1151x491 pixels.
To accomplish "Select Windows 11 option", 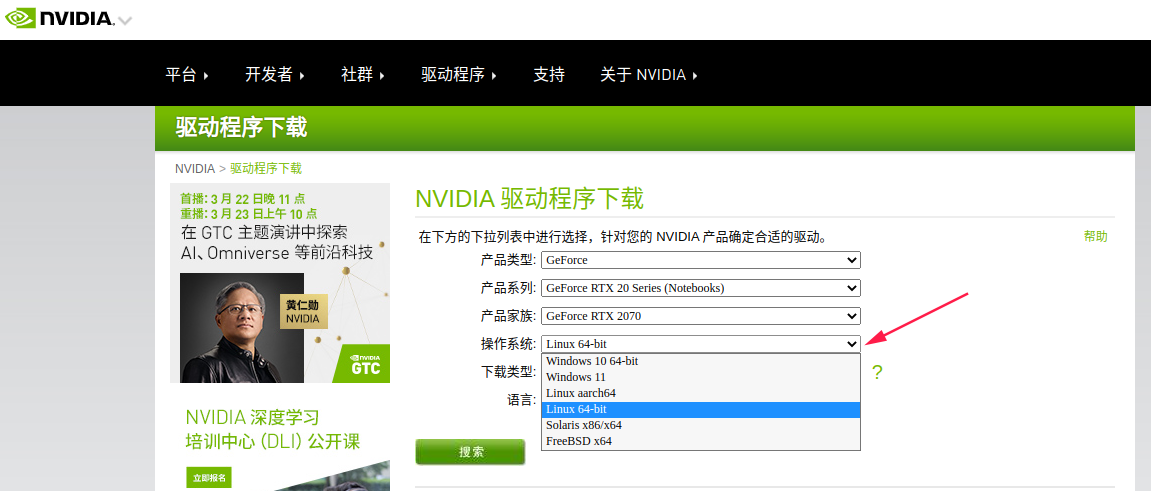I will click(700, 377).
